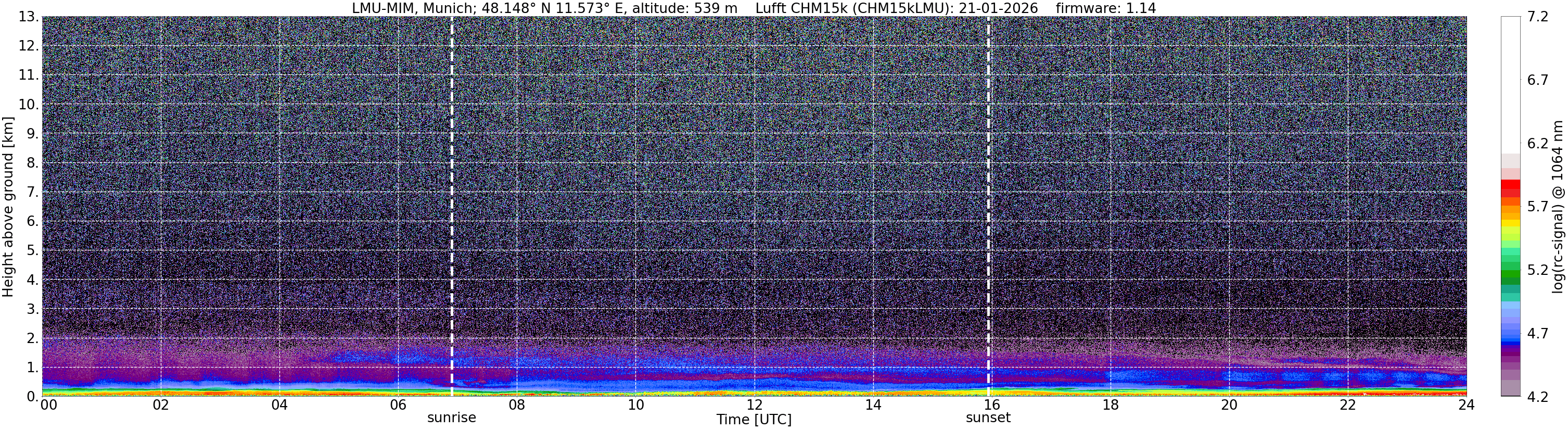Click the colorbar value 5.2
The width and height of the screenshot is (1568, 430).
coord(1538,270)
